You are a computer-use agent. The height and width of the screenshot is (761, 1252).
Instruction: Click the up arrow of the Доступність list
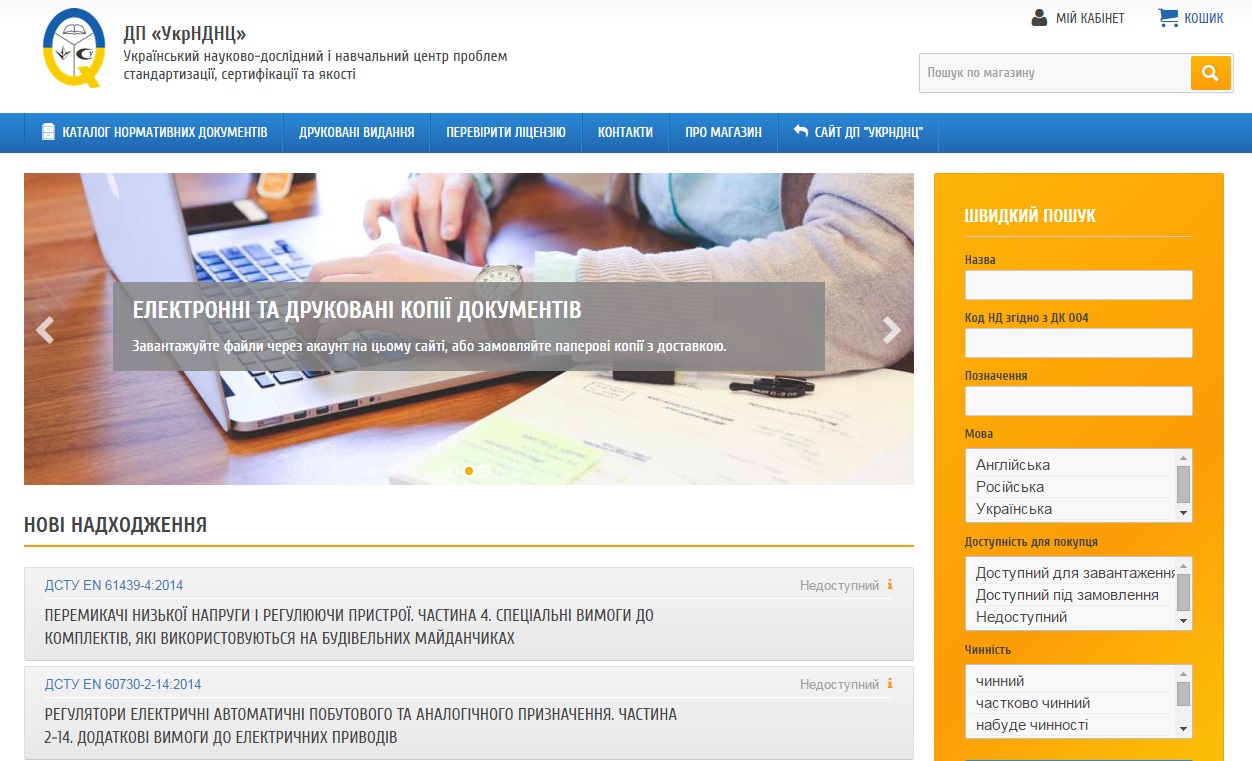1184,565
